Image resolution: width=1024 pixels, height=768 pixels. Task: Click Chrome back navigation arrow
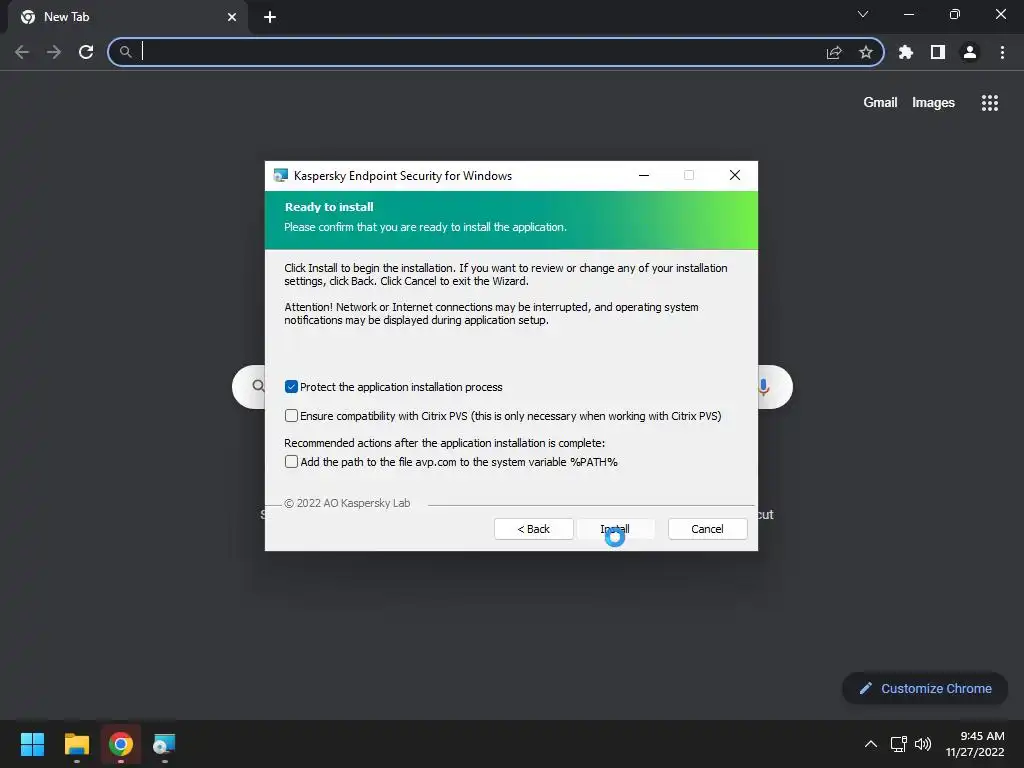coord(22,52)
